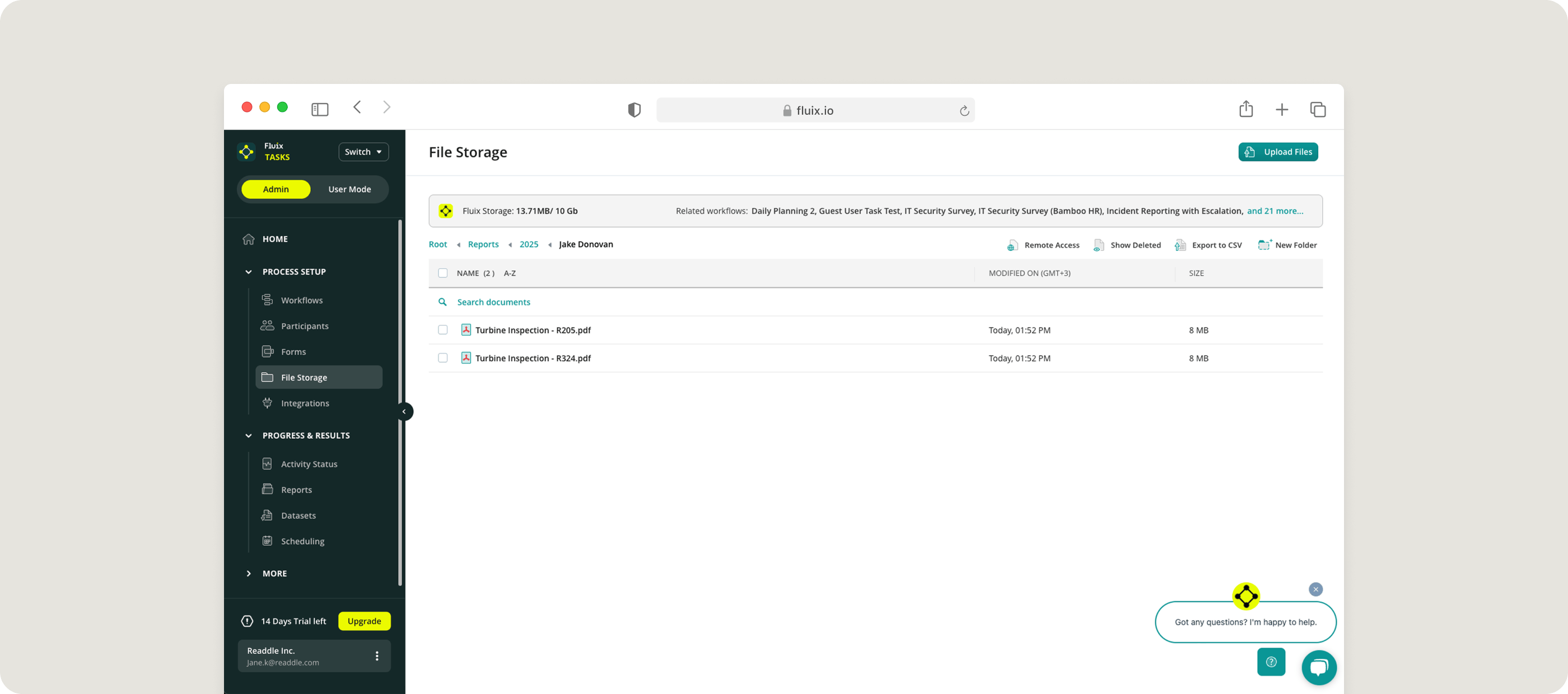Click the New Folder icon

coord(1264,245)
